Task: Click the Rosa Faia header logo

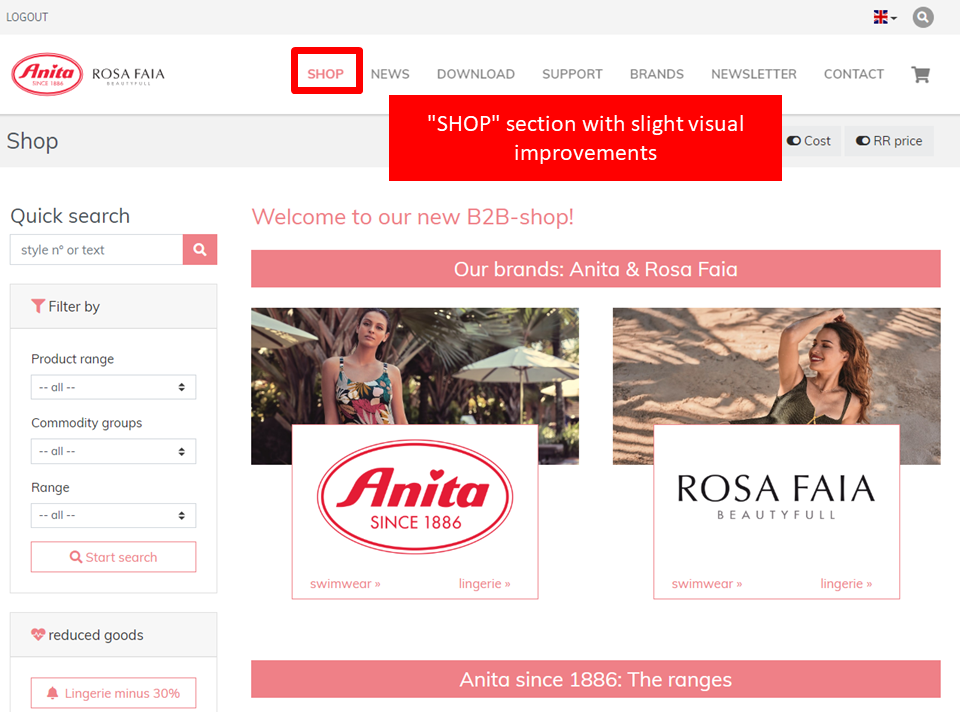Action: (128, 74)
